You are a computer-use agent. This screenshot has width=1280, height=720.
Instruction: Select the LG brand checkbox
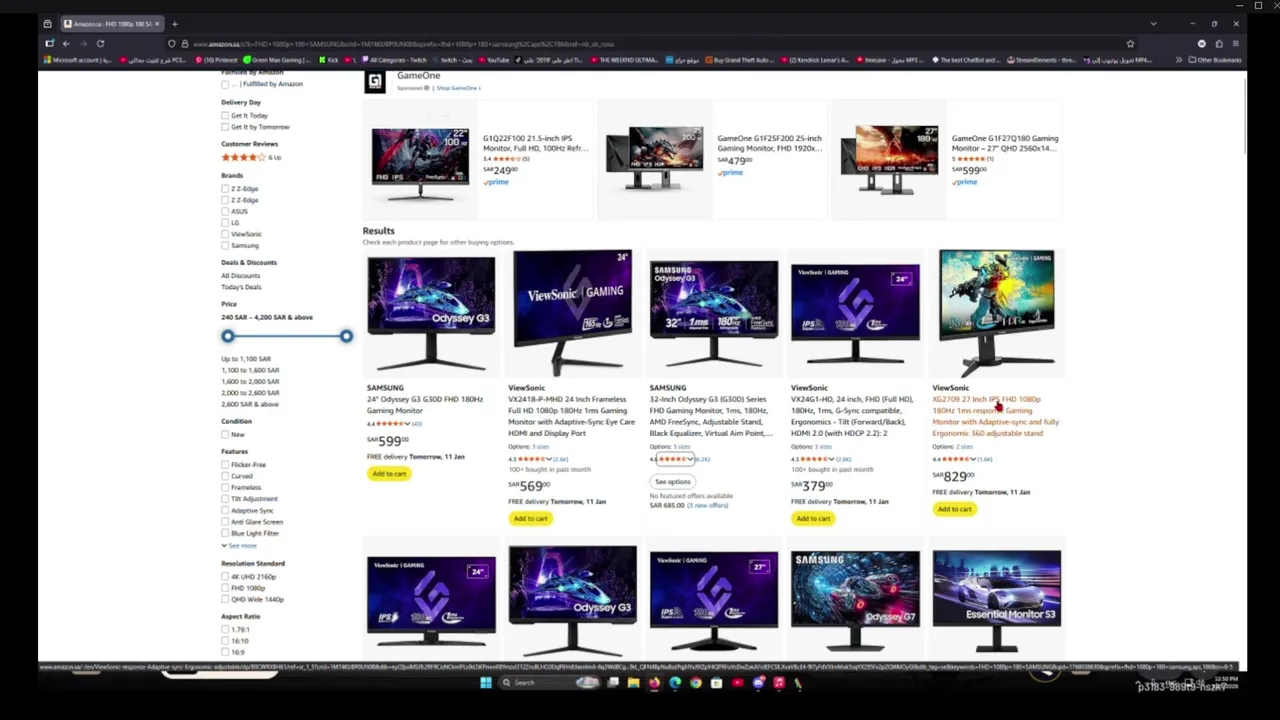coord(225,223)
